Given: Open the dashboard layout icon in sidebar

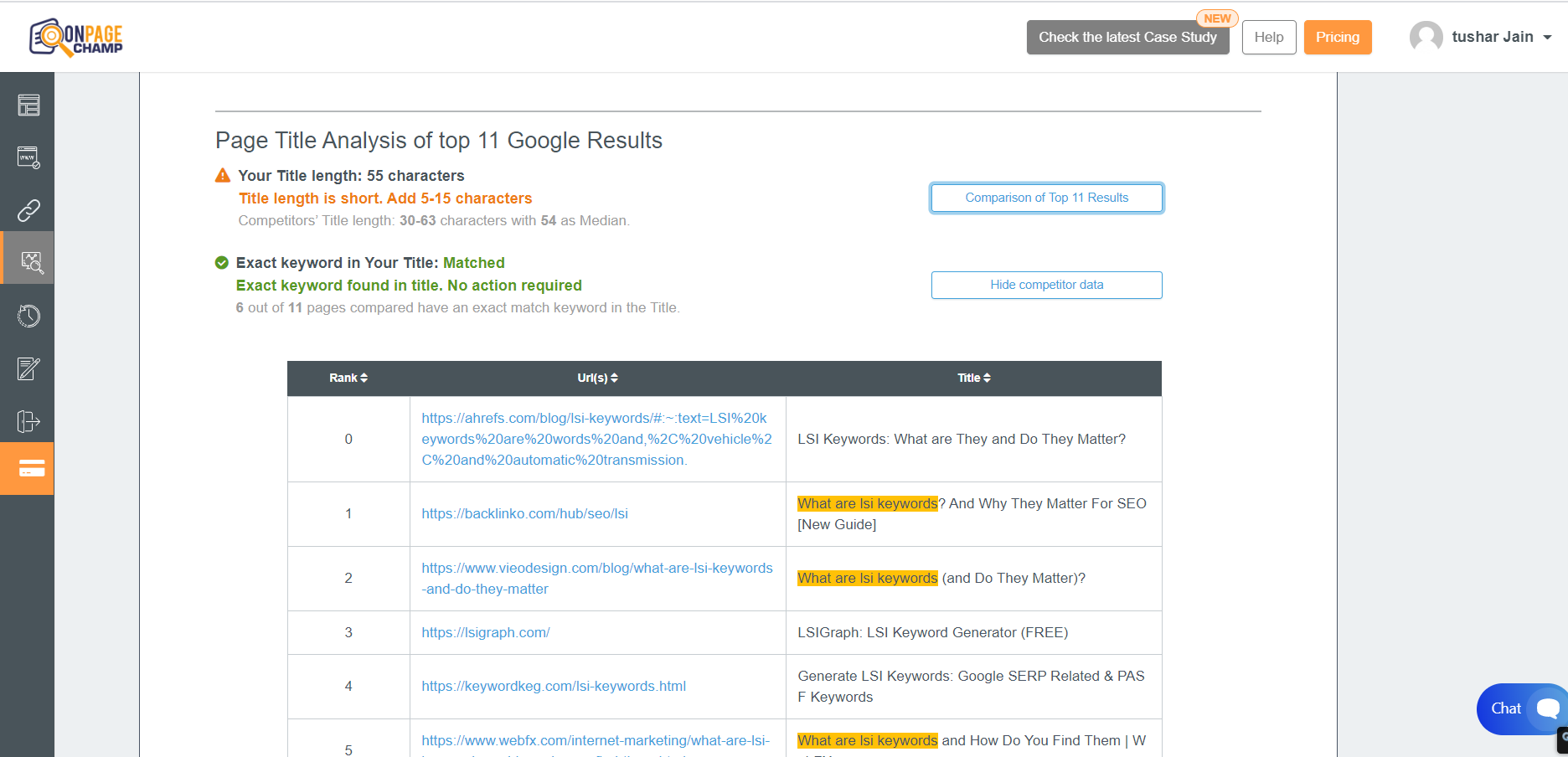Looking at the screenshot, I should 28,105.
